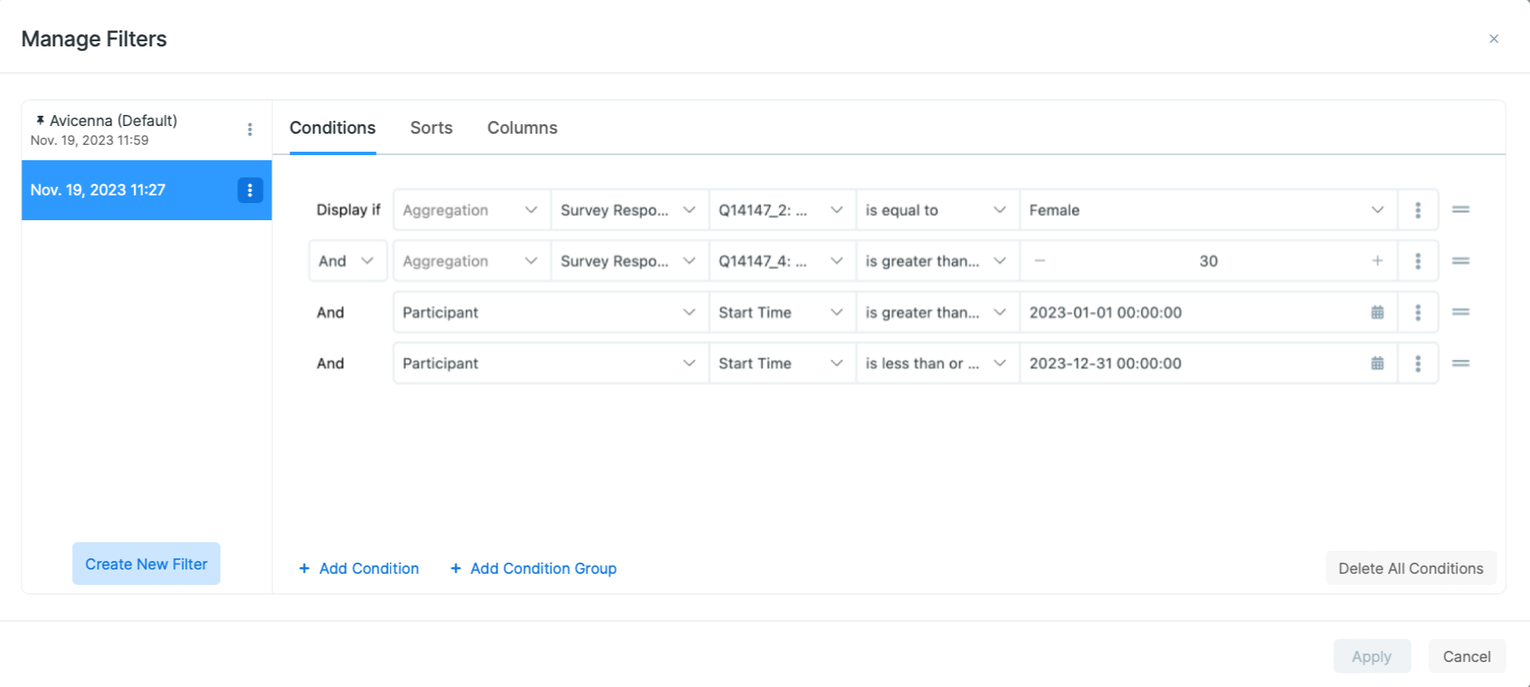Increment the value 30 using the plus
The width and height of the screenshot is (1530, 687).
tap(1377, 260)
